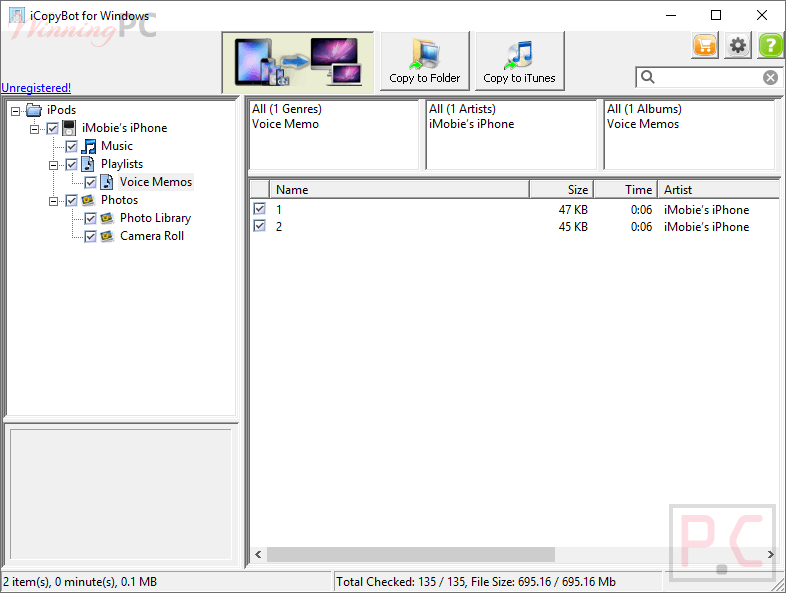Collapse the iPods root node
786x593 pixels.
16,111
